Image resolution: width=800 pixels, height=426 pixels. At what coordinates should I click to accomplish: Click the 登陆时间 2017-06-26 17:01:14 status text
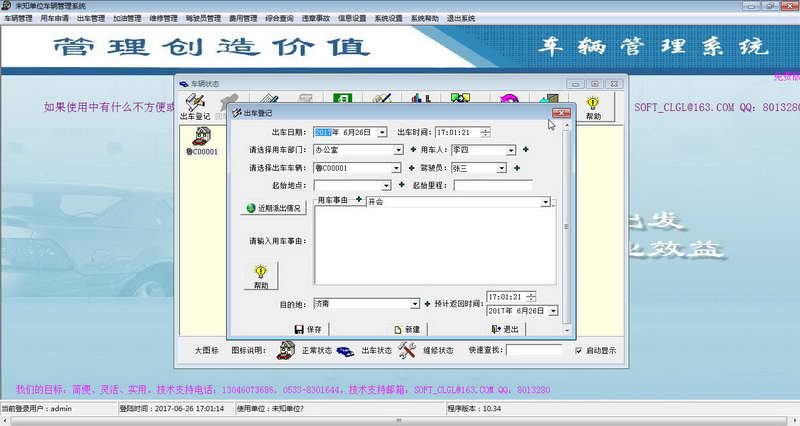click(x=172, y=409)
